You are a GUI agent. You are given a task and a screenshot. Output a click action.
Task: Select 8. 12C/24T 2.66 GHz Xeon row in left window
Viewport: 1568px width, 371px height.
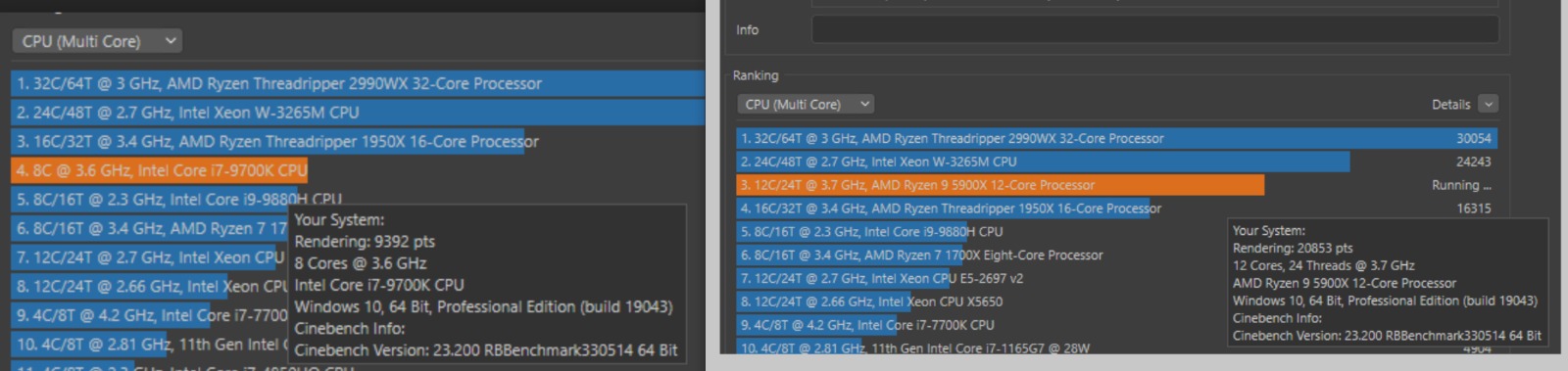click(149, 286)
